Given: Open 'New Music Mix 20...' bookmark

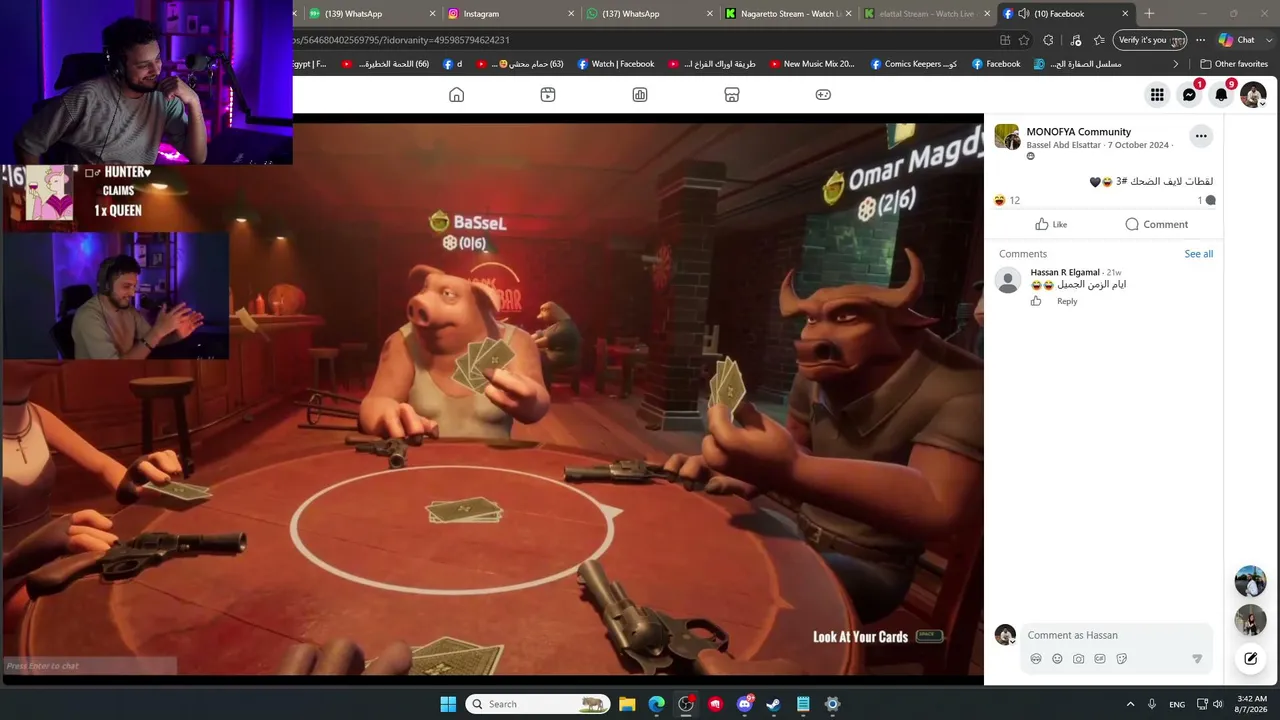Looking at the screenshot, I should 812,64.
